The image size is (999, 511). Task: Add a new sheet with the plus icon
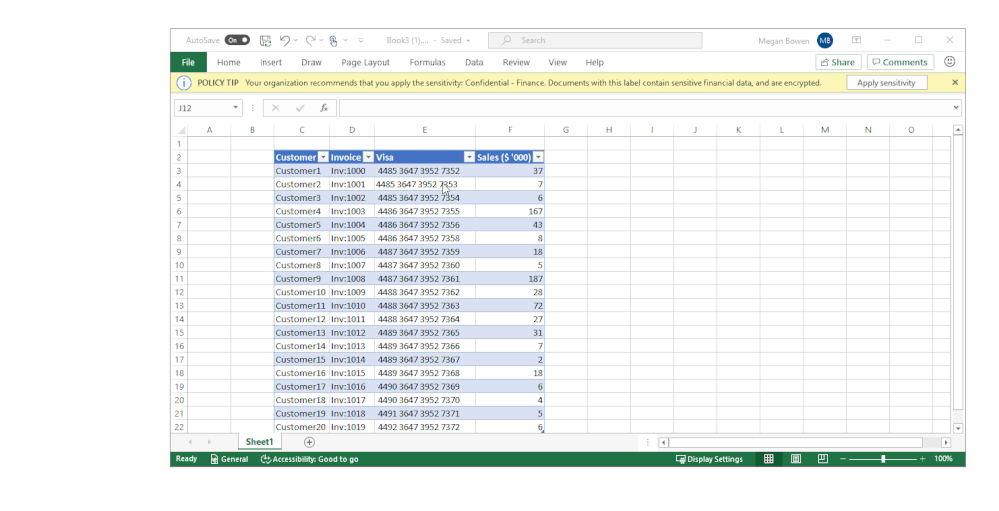pos(309,442)
